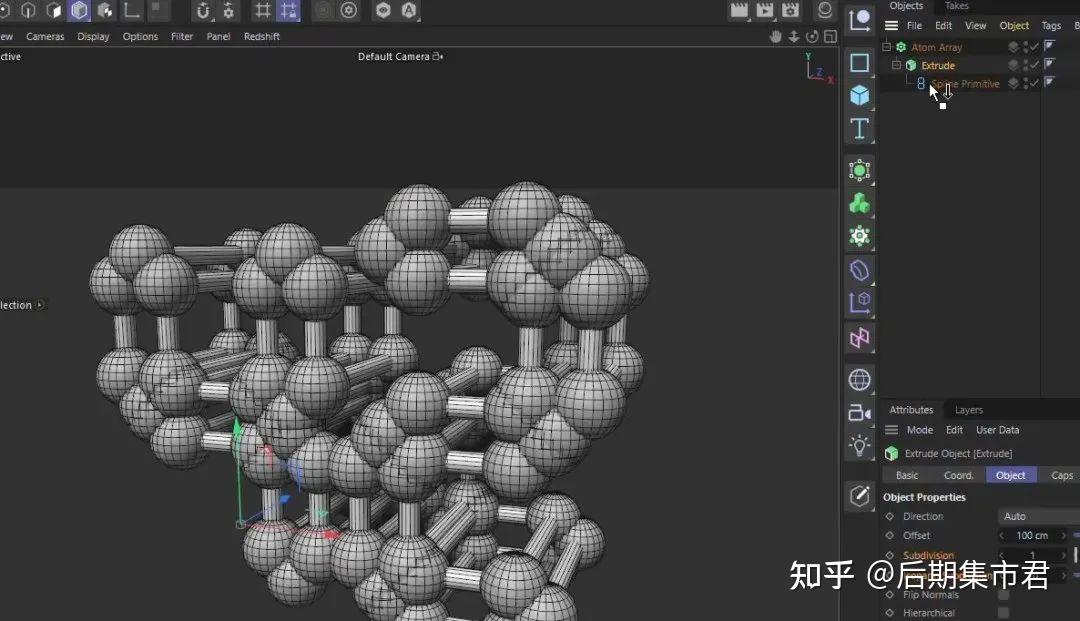Screen dimensions: 1080x621
Task: Click the Default Camera label in viewport
Action: 394,57
